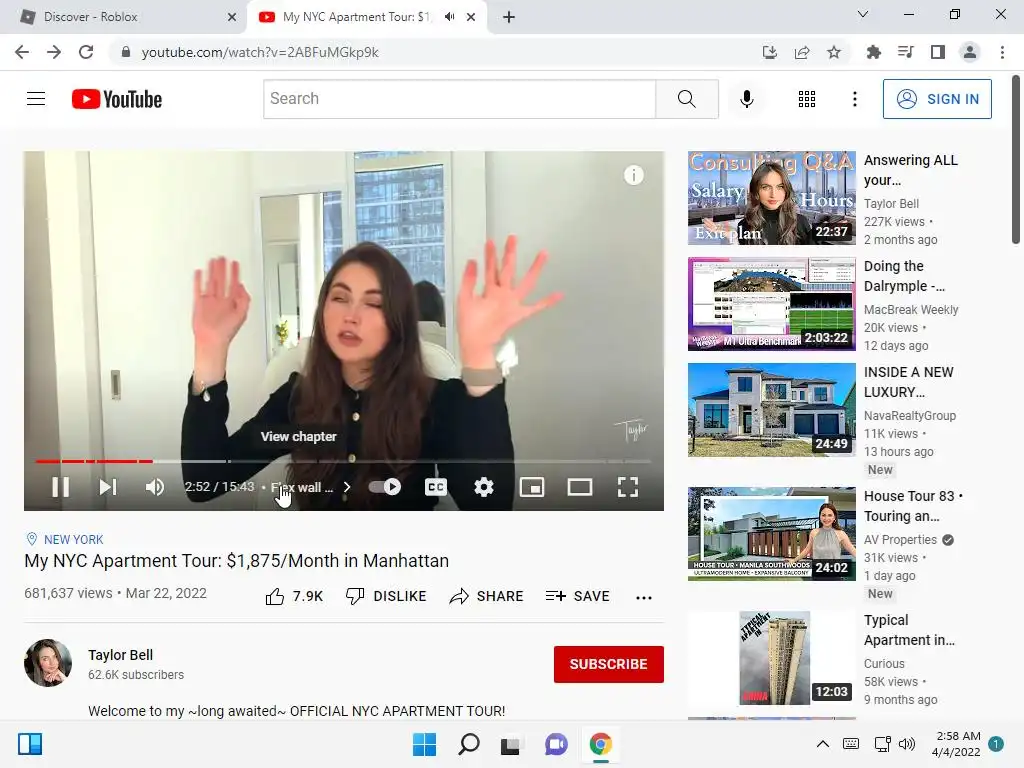This screenshot has width=1024, height=768.
Task: Reload the current page
Action: tap(86, 52)
